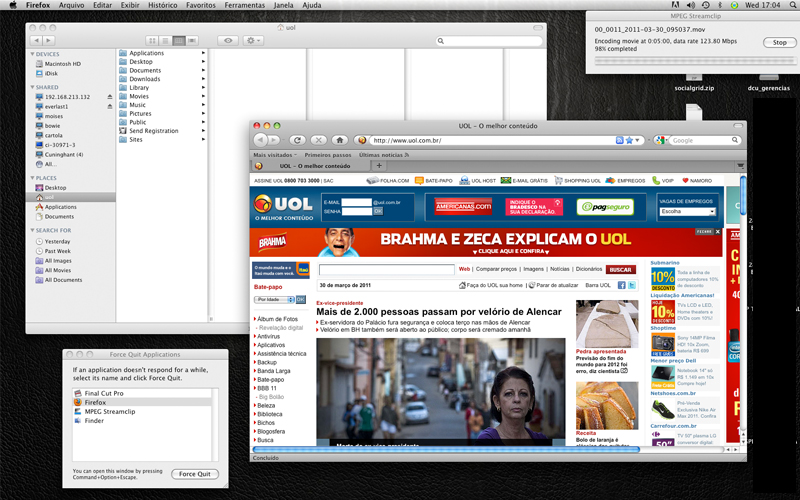Open Mais visitados bookmarks dropdown
Screen dimensions: 800x500
pyautogui.click(x=276, y=155)
